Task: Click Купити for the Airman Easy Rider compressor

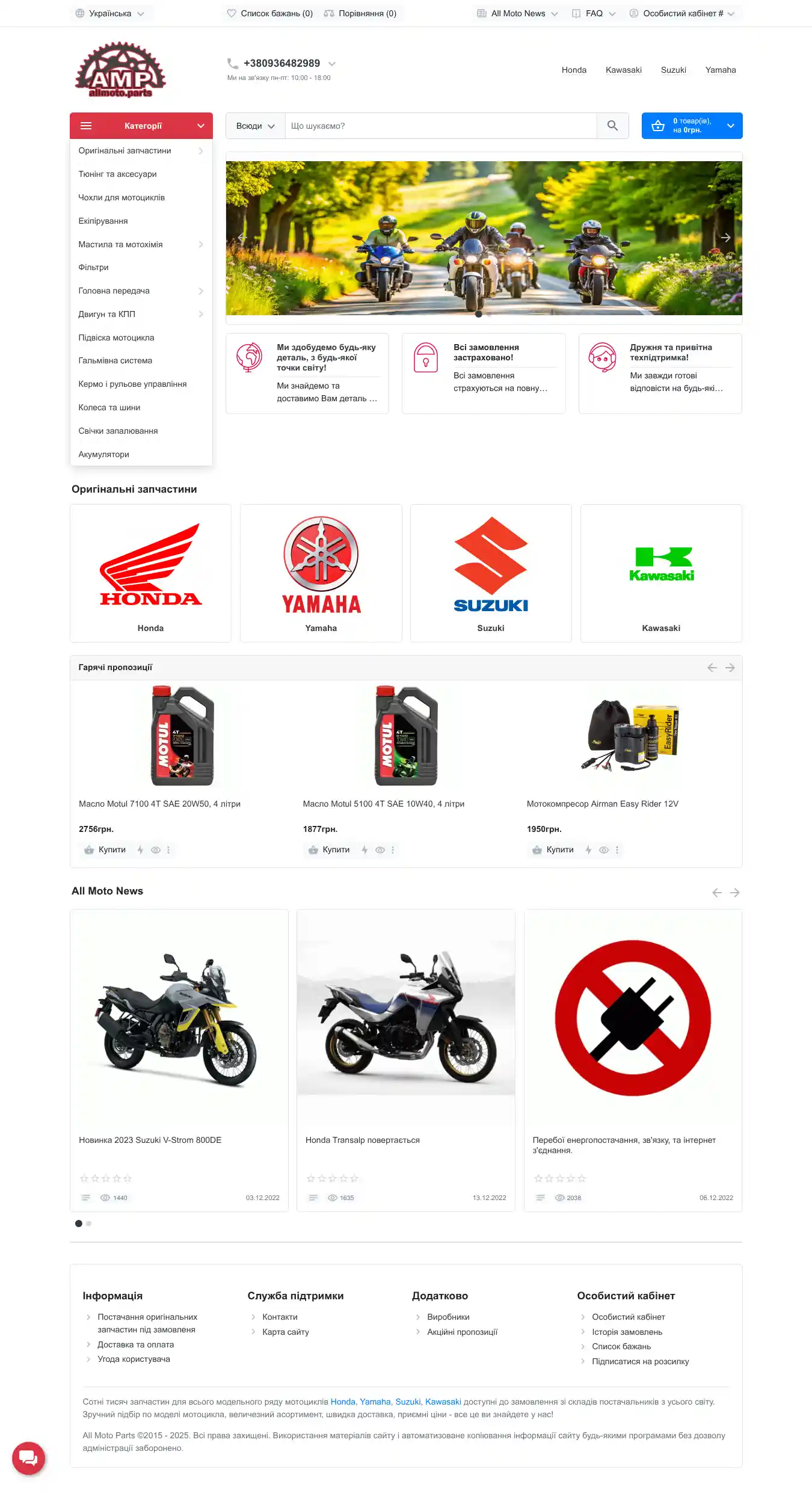Action: click(x=554, y=850)
